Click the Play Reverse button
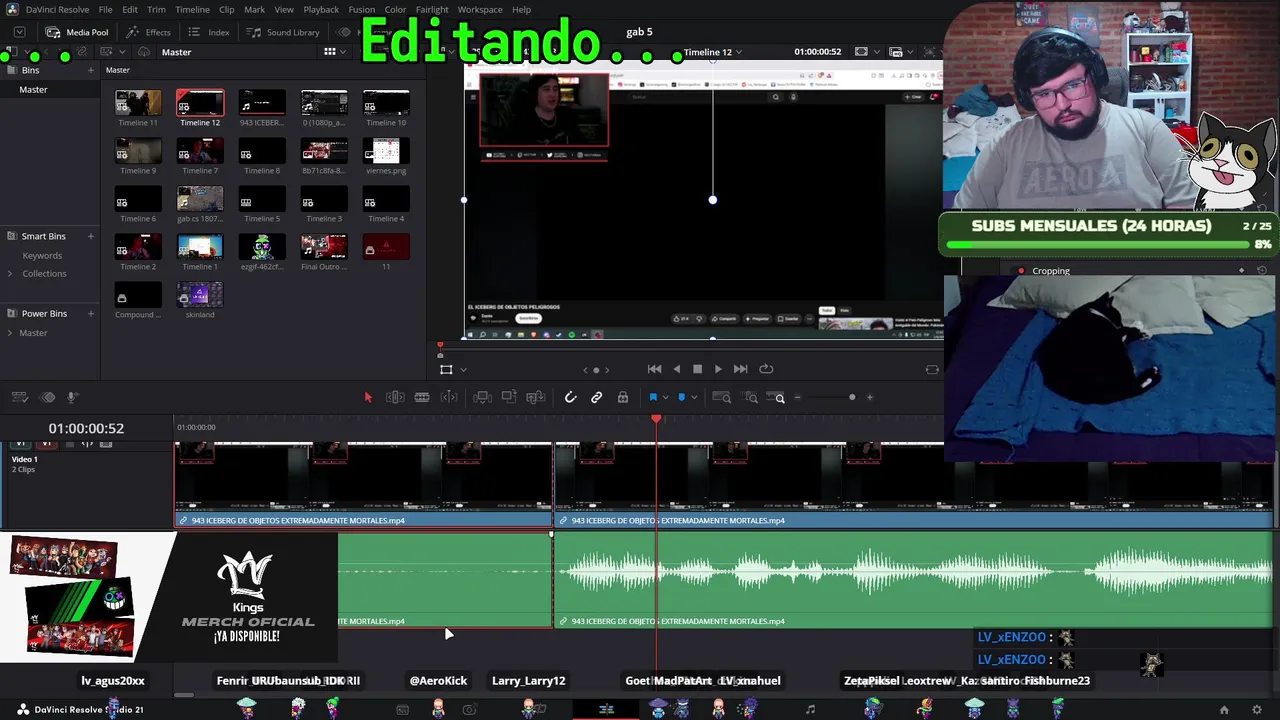 (x=677, y=369)
